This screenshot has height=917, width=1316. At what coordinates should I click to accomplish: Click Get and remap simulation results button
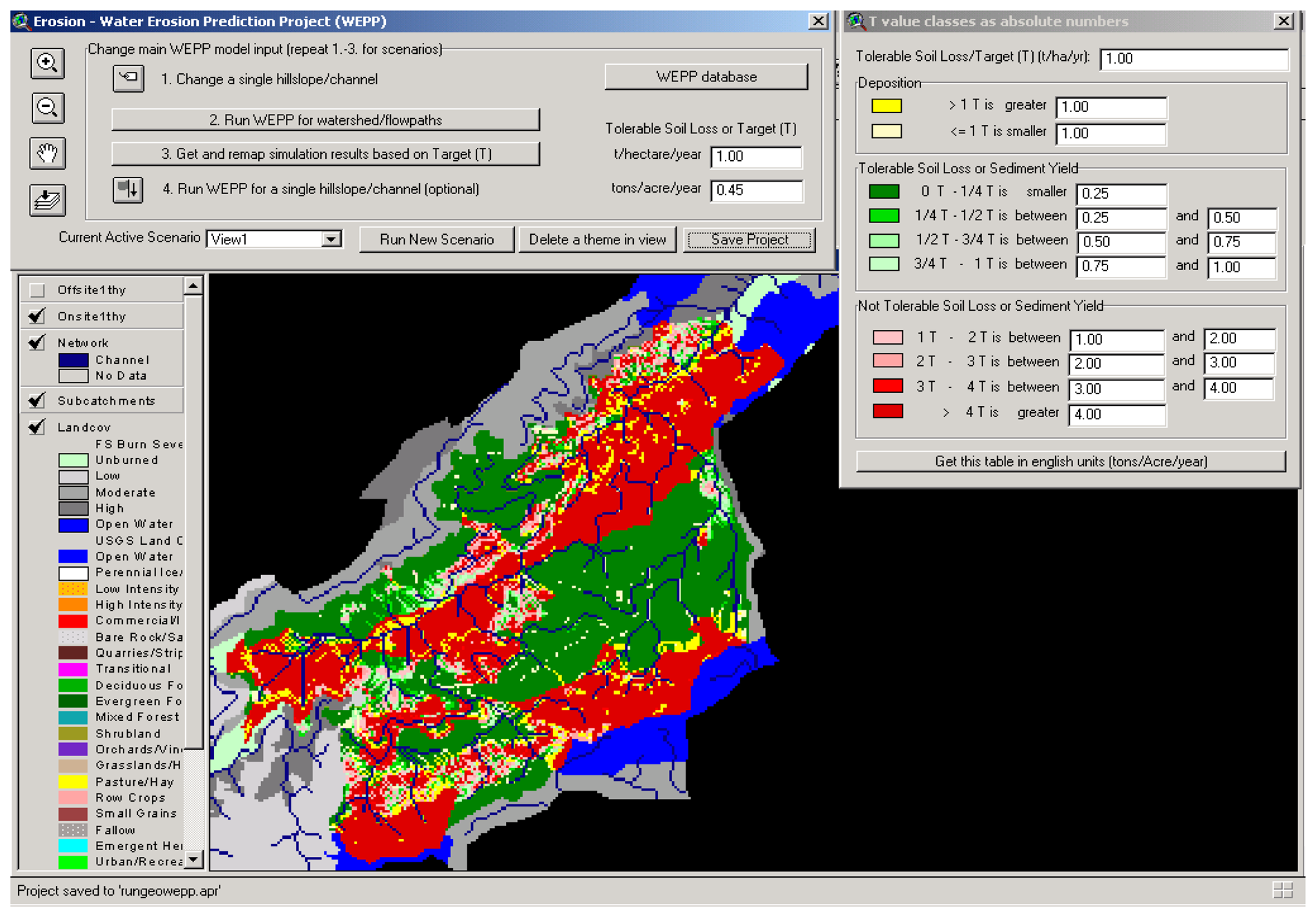[325, 154]
